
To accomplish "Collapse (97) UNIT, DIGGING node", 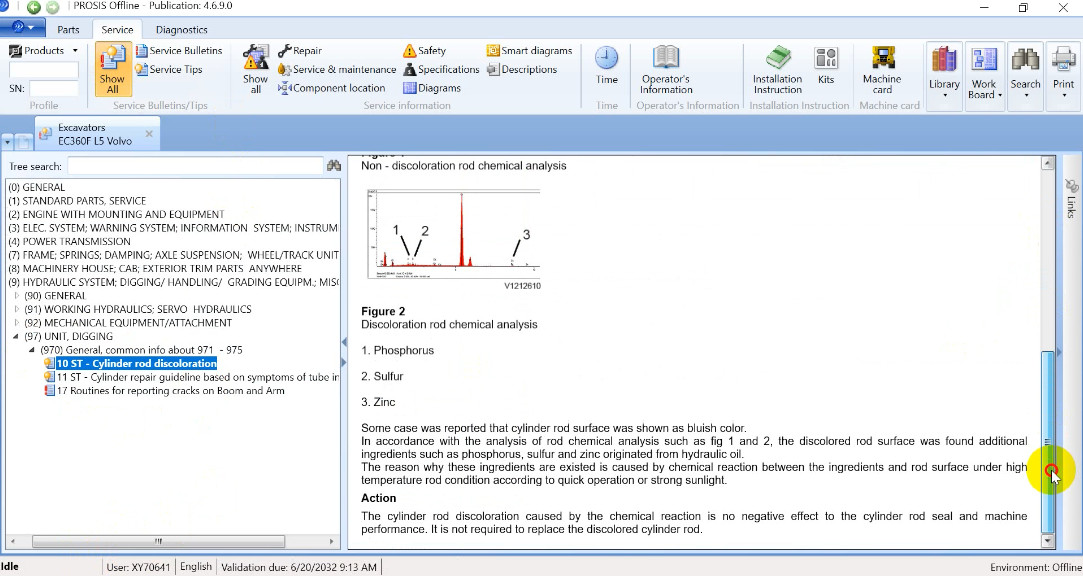I will click(16, 336).
